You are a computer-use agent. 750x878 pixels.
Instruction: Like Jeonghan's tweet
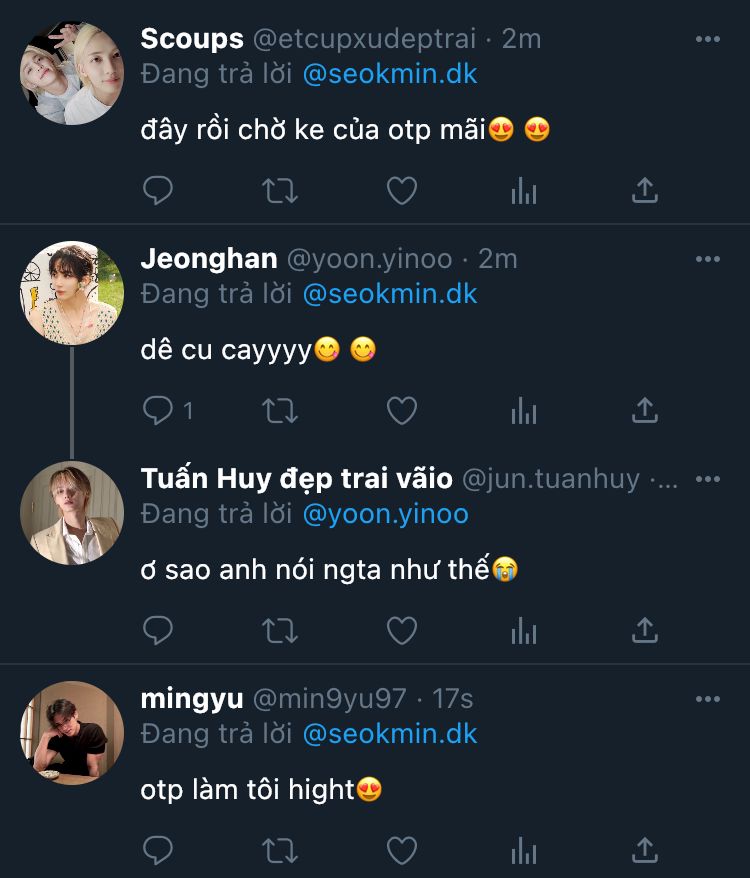(x=402, y=410)
